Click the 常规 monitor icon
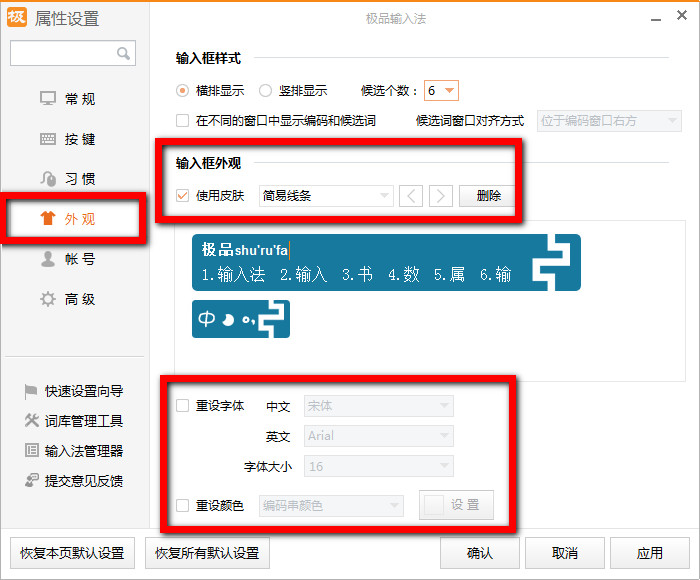700x580 pixels. [x=48, y=99]
